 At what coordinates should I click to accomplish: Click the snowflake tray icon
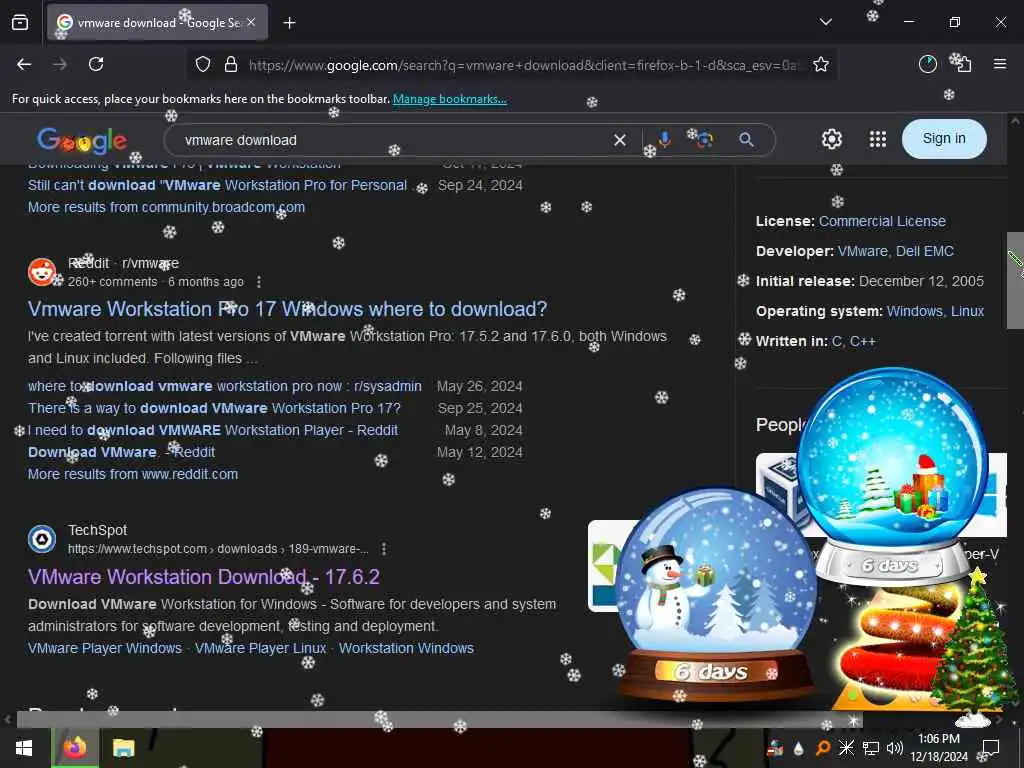pos(846,748)
